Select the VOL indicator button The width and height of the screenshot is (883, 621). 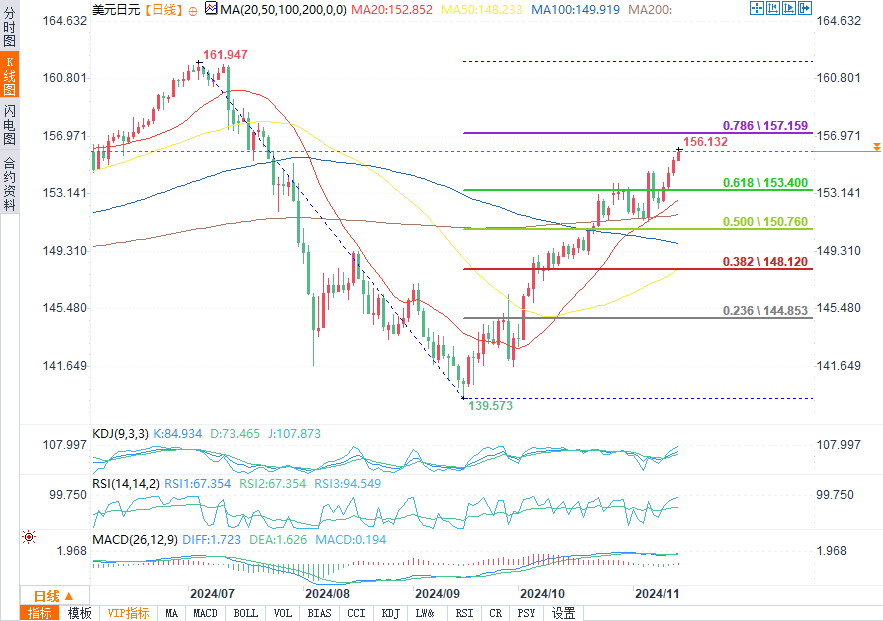[283, 613]
